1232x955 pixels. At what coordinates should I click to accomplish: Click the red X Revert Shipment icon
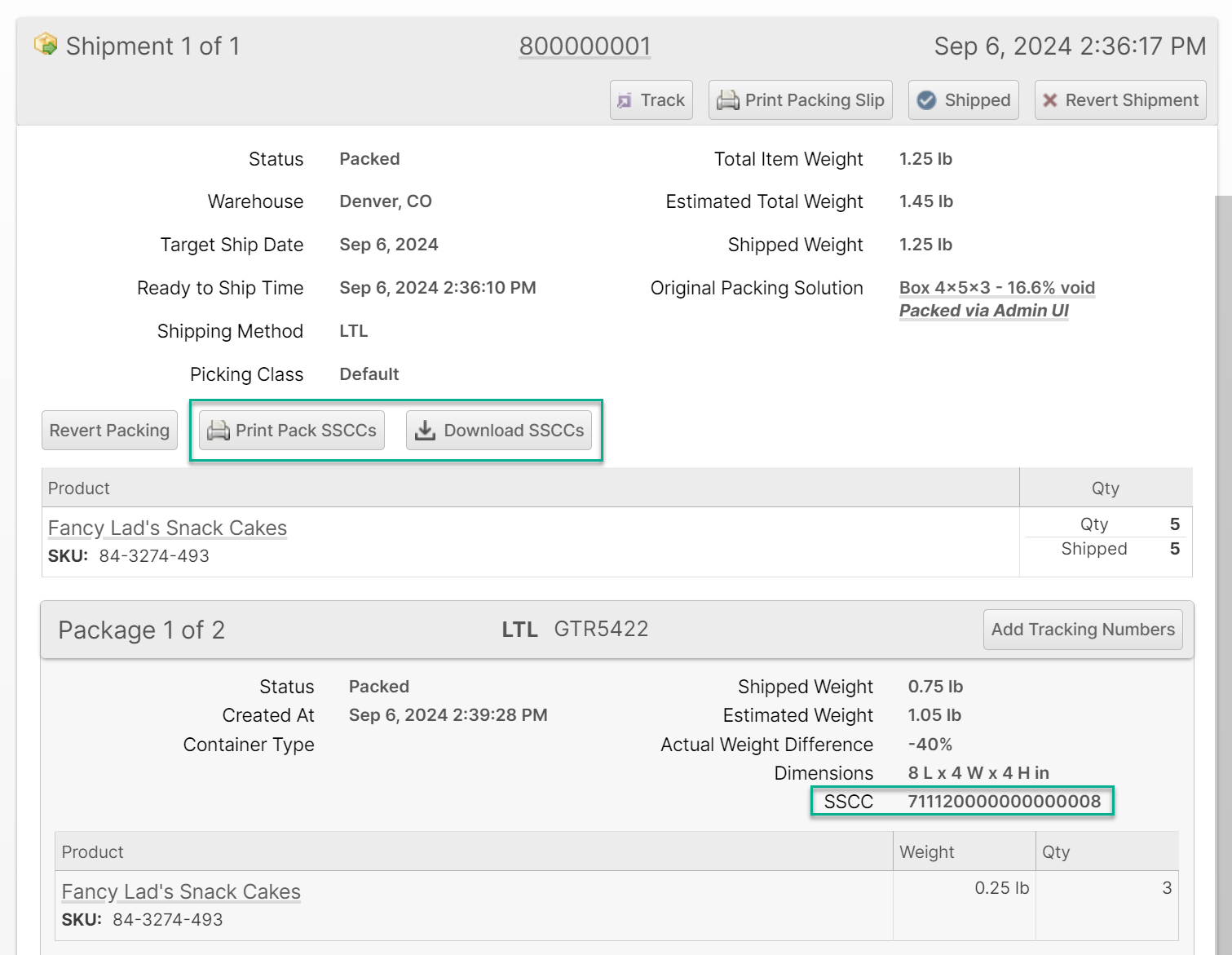tap(1050, 100)
